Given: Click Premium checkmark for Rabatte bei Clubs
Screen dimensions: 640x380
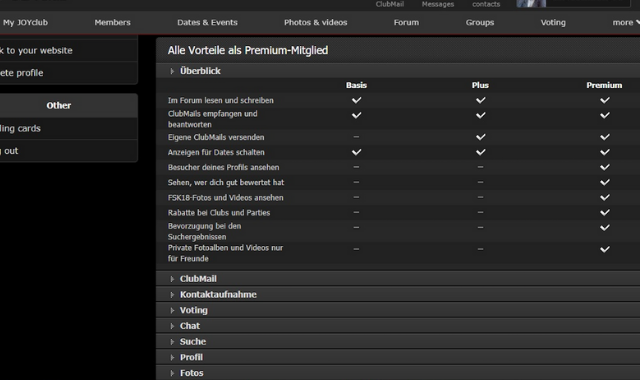Looking at the screenshot, I should (x=604, y=212).
